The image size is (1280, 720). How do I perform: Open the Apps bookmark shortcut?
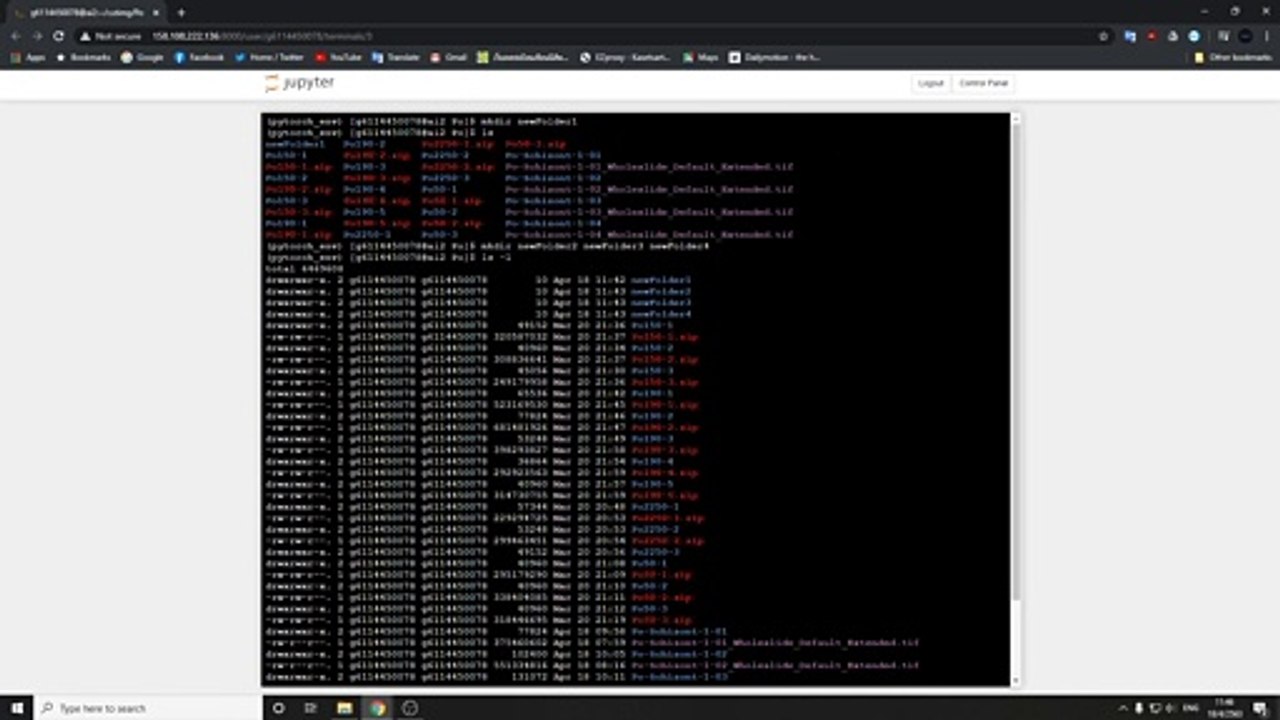pyautogui.click(x=28, y=57)
